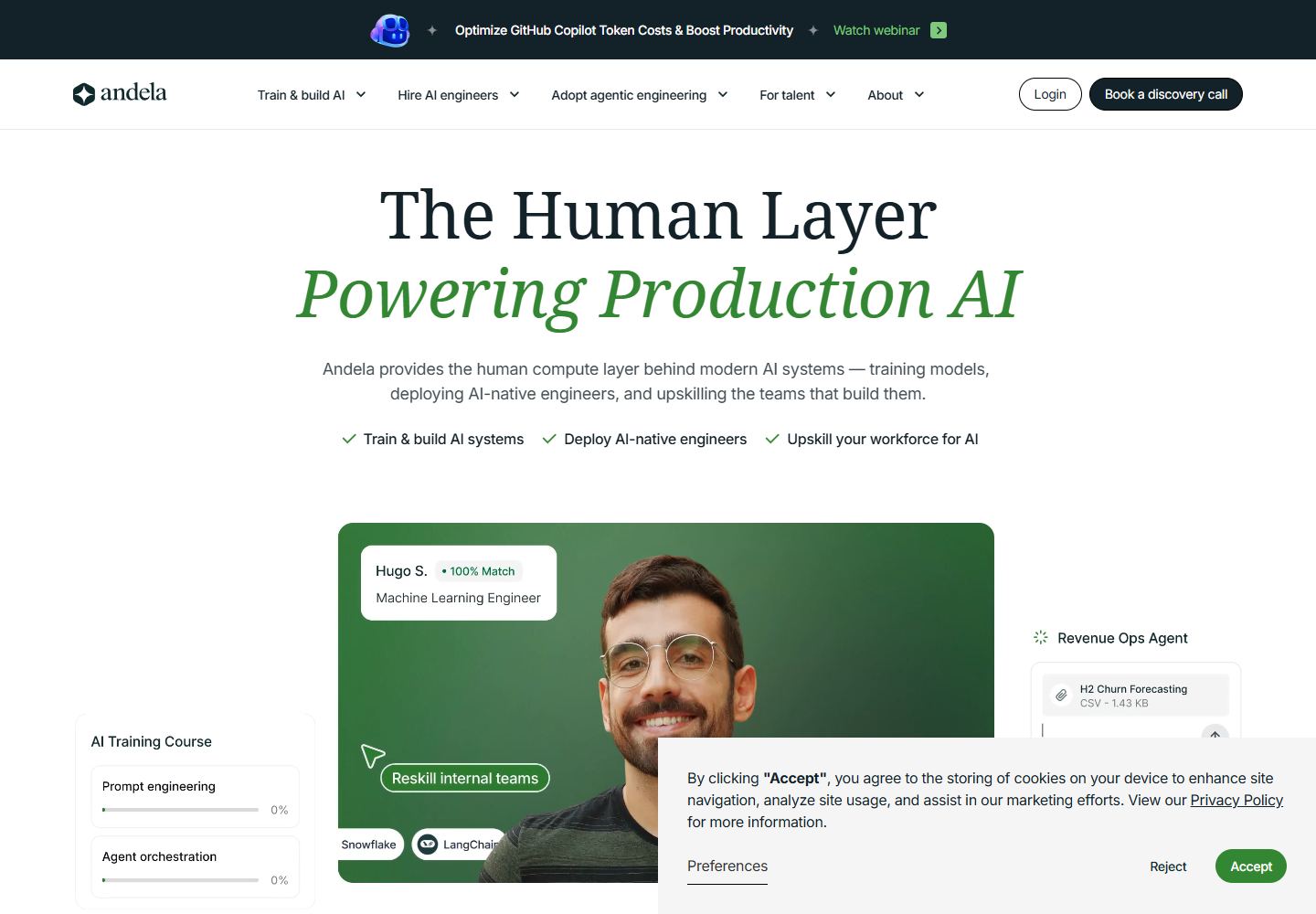Screen dimensions: 1316x914
Task: Click the 100% Match badge
Action: pyautogui.click(x=478, y=571)
